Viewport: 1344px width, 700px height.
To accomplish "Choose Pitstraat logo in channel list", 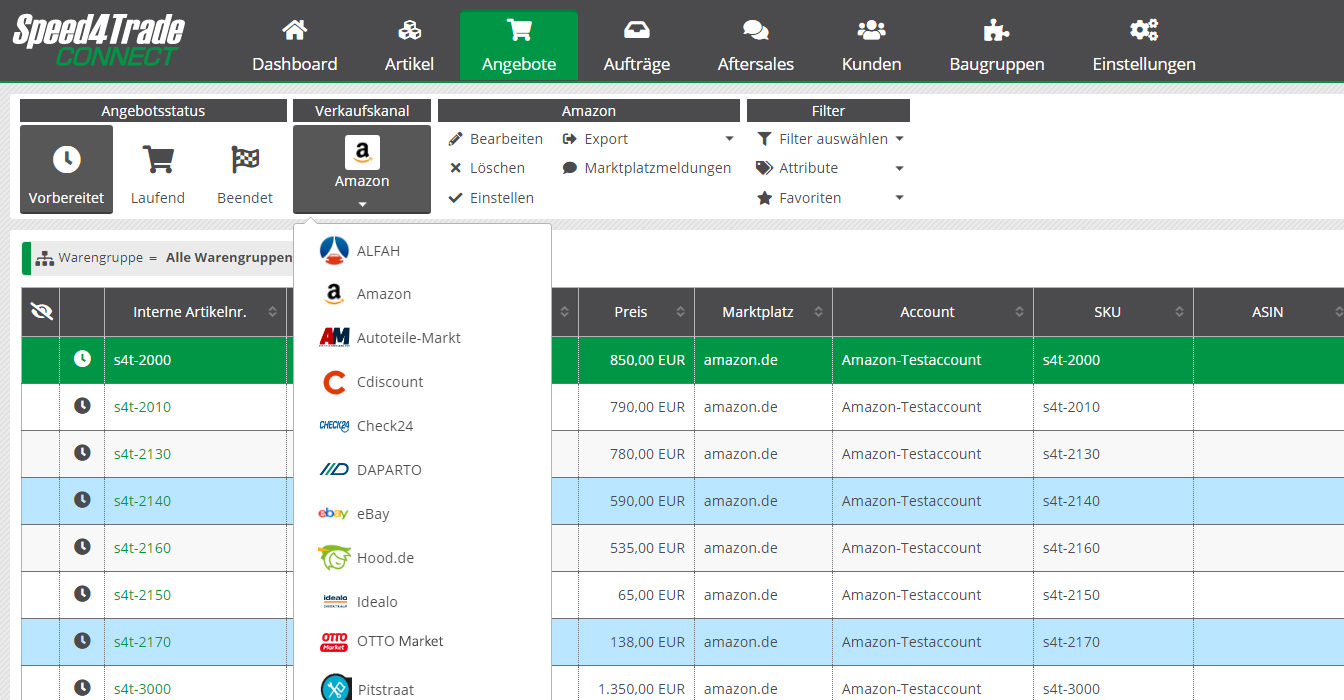I will [335, 689].
